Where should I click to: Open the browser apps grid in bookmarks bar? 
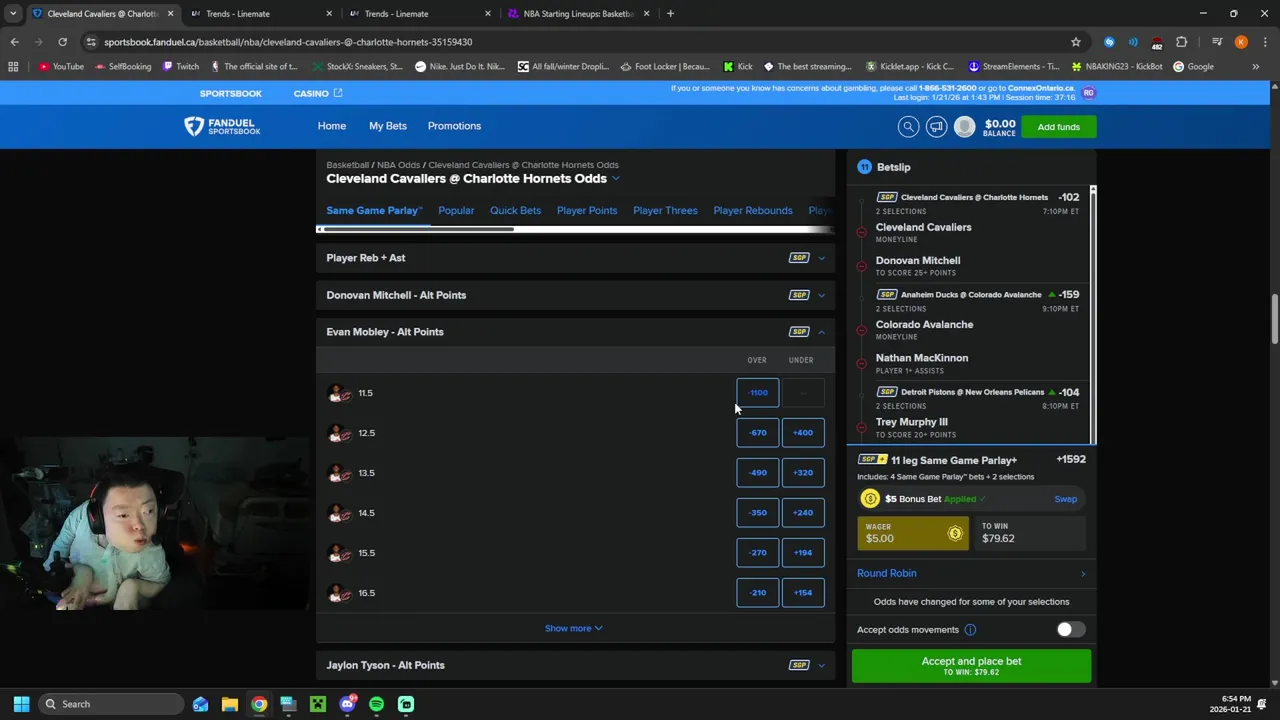[x=13, y=67]
